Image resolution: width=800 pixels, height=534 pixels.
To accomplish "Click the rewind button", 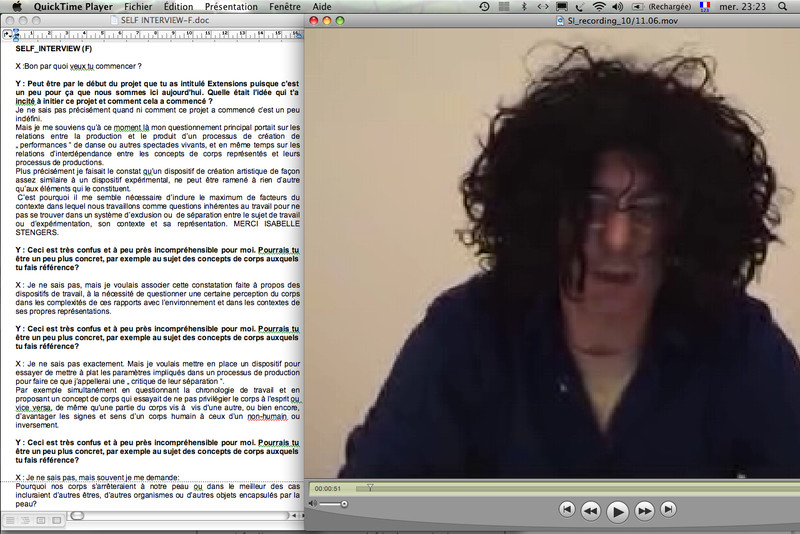I will [591, 511].
